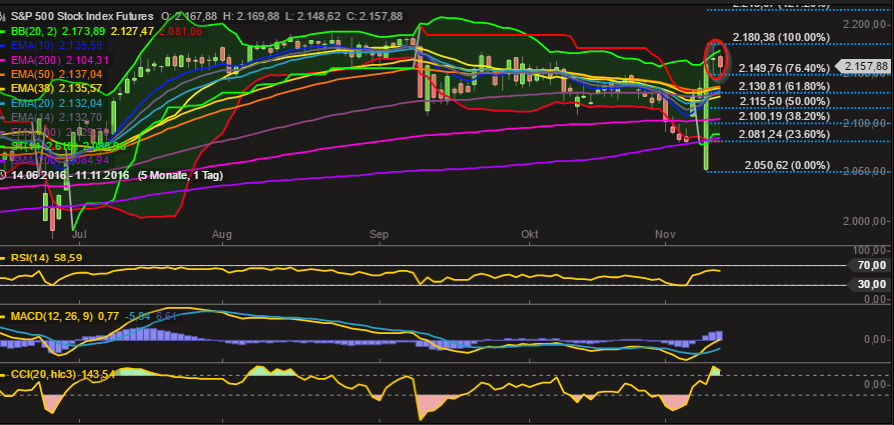Click Fibonacci level 2.149,76 (76.40%)
The height and width of the screenshot is (425, 894).
tap(783, 68)
